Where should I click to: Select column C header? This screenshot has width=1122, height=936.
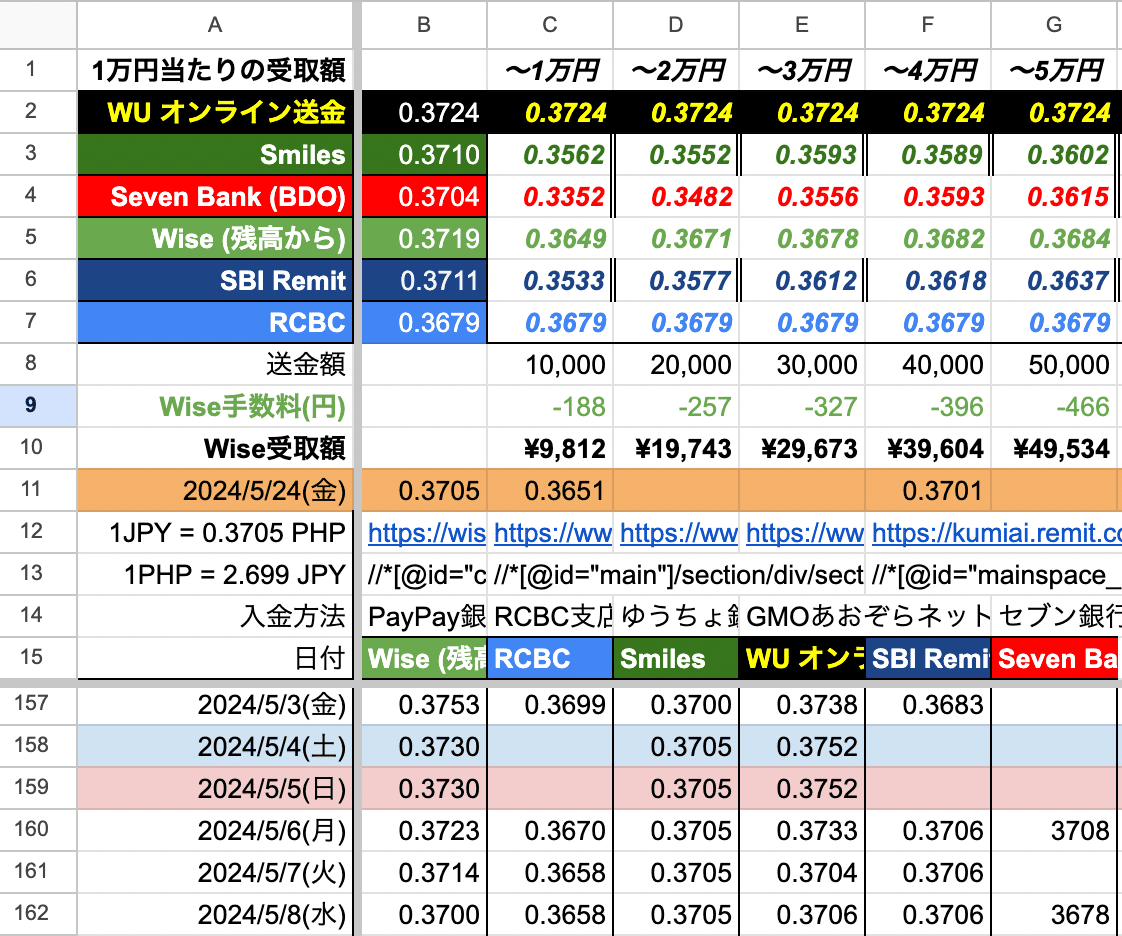tap(550, 25)
